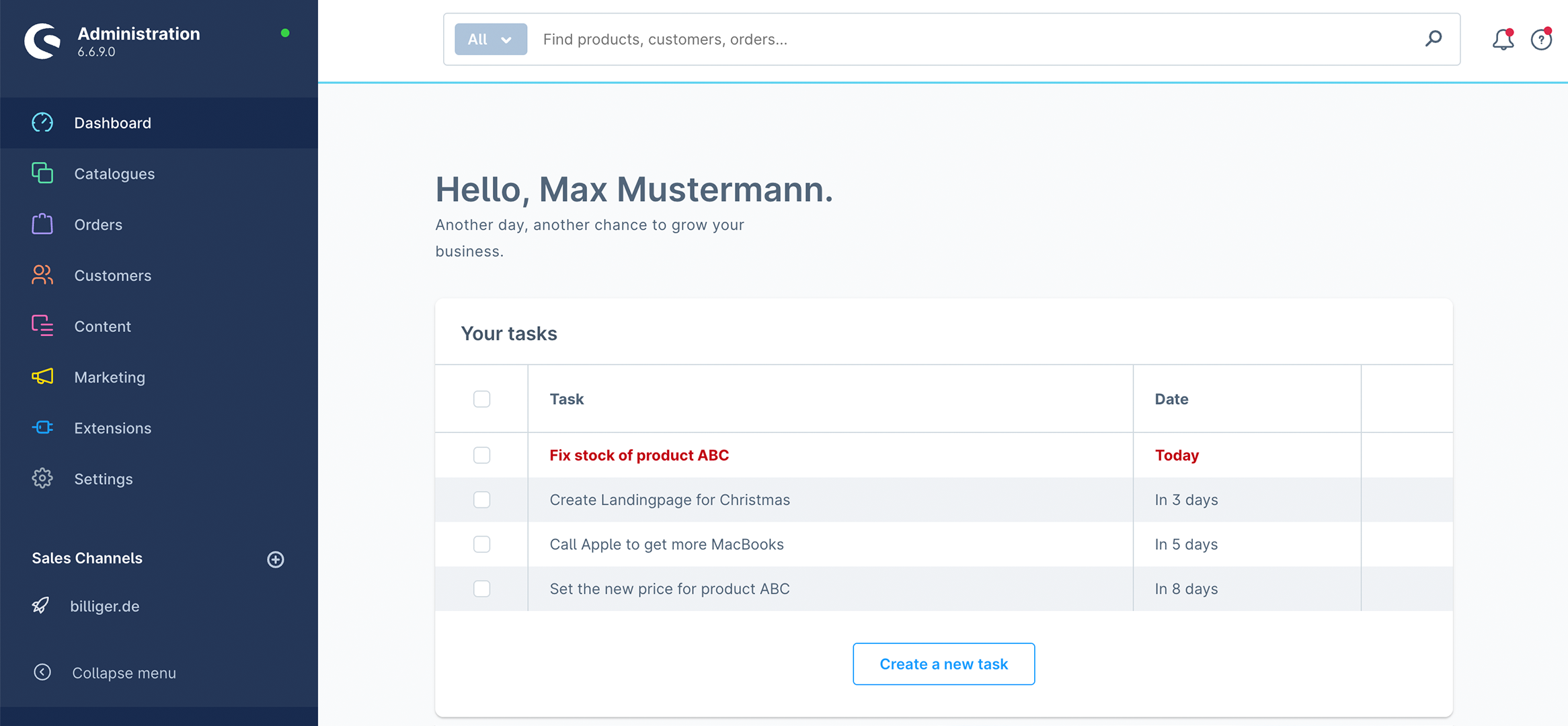Viewport: 1568px width, 726px height.
Task: Click Call Apple to get more MacBooks
Action: [x=666, y=544]
